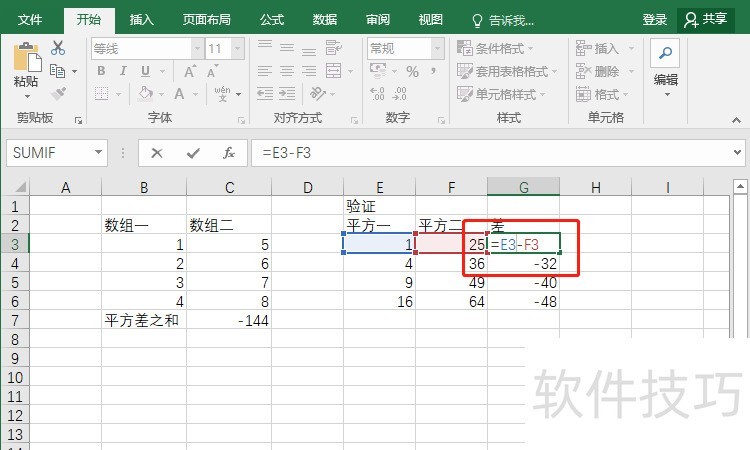The height and width of the screenshot is (450, 750).
Task: Switch to the 公式 tab
Action: tap(272, 20)
